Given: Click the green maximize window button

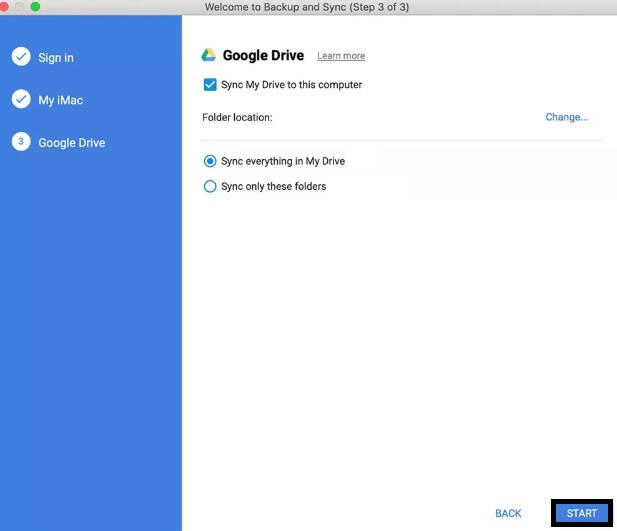Looking at the screenshot, I should 35,7.
